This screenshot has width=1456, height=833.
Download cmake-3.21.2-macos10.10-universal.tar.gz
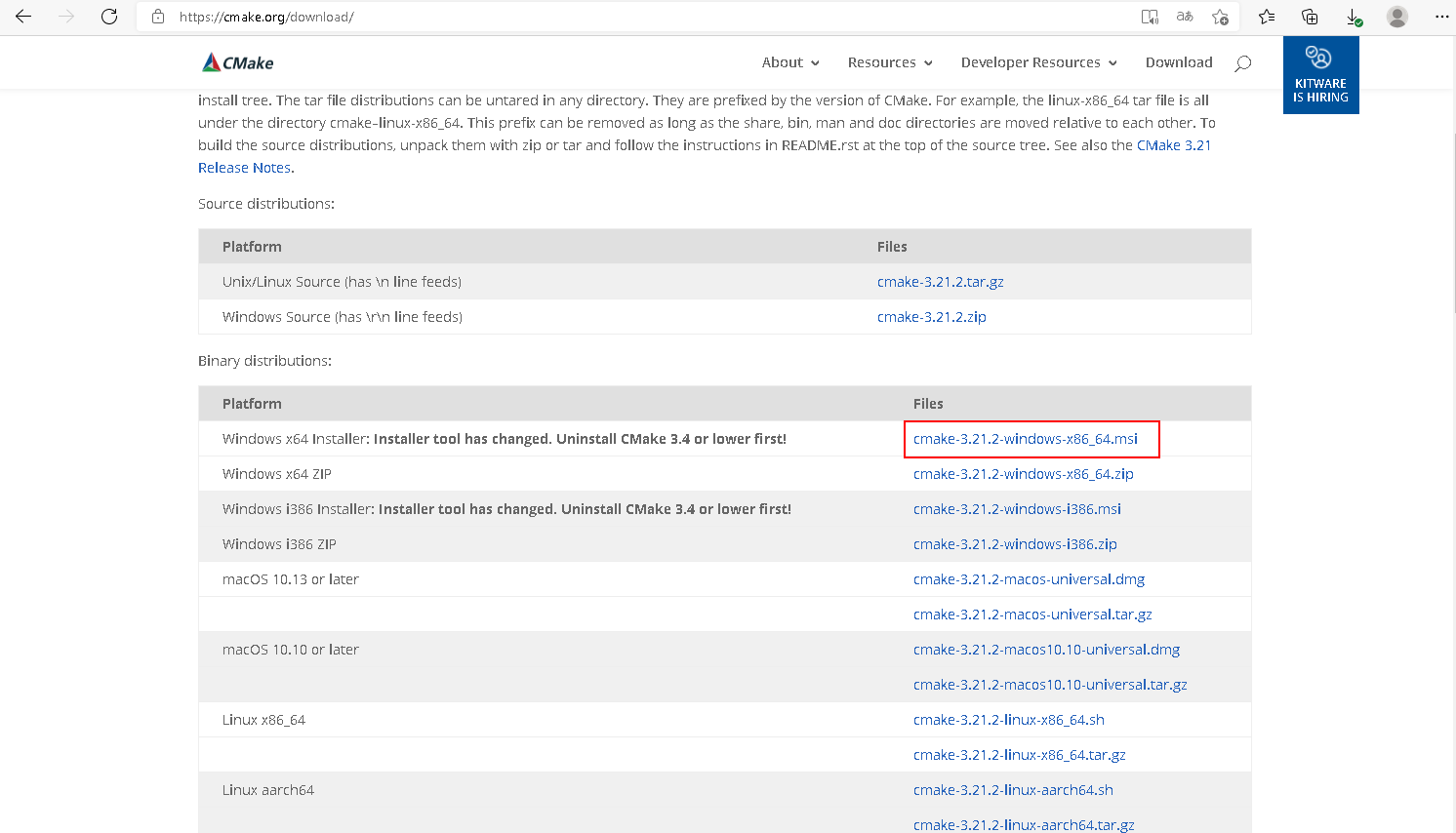click(1050, 685)
